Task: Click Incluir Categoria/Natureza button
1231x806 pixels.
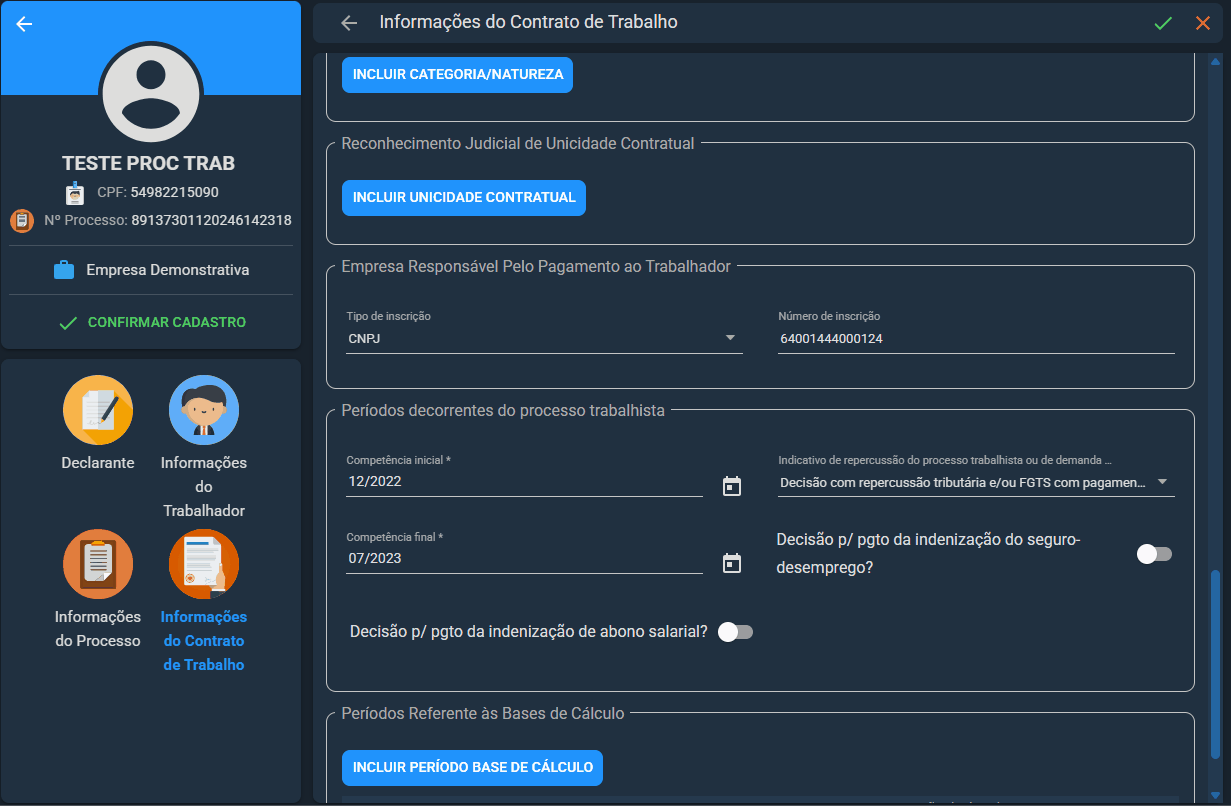Action: (457, 74)
